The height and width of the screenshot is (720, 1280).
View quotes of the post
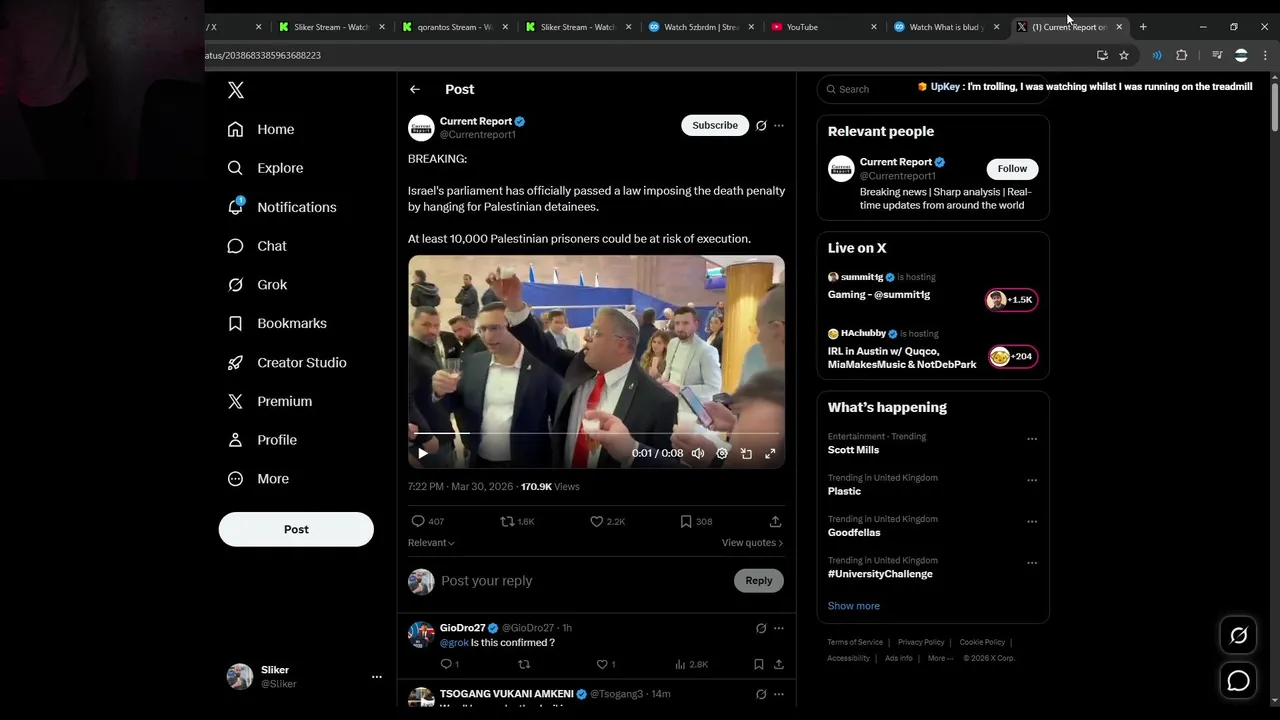752,543
